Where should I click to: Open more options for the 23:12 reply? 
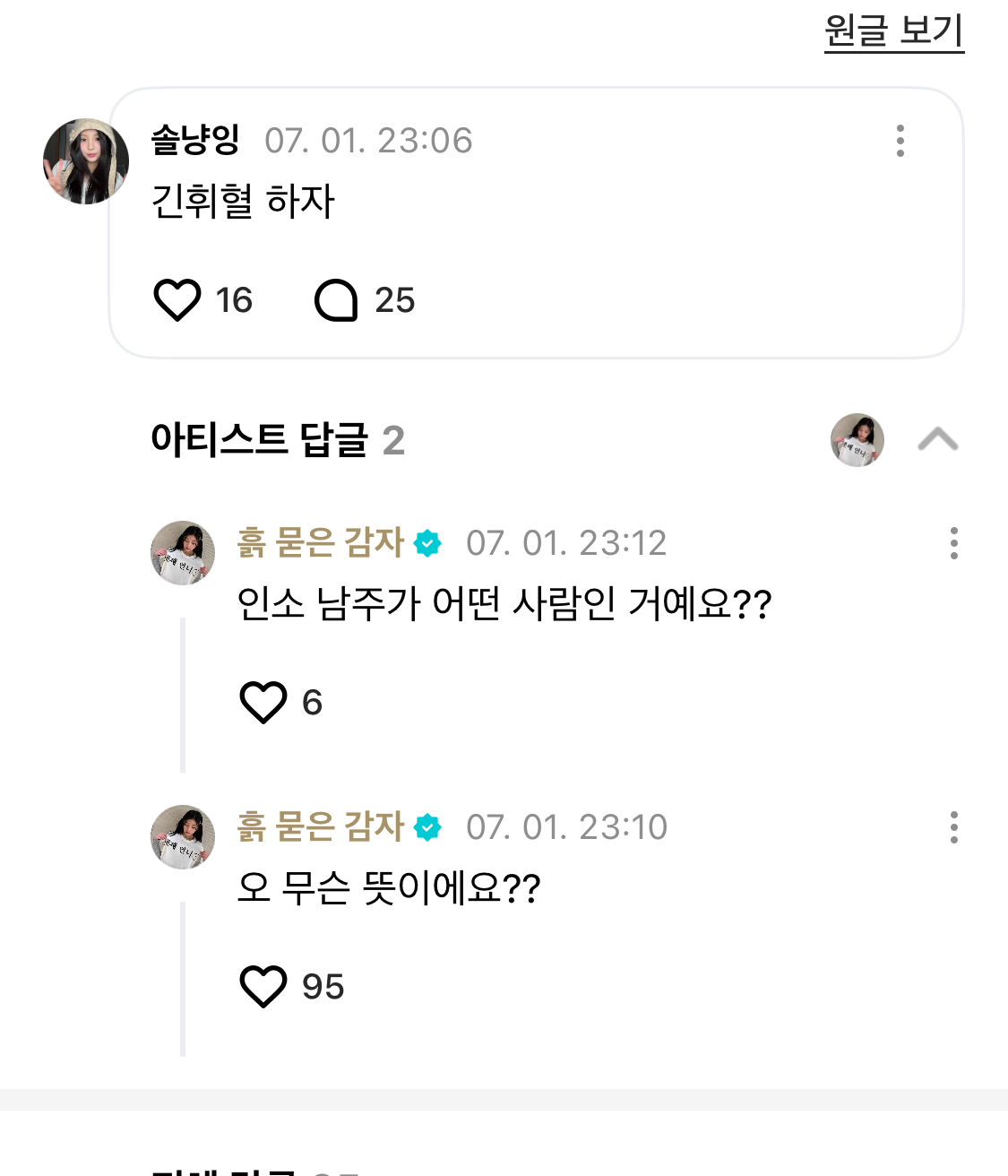[x=953, y=543]
